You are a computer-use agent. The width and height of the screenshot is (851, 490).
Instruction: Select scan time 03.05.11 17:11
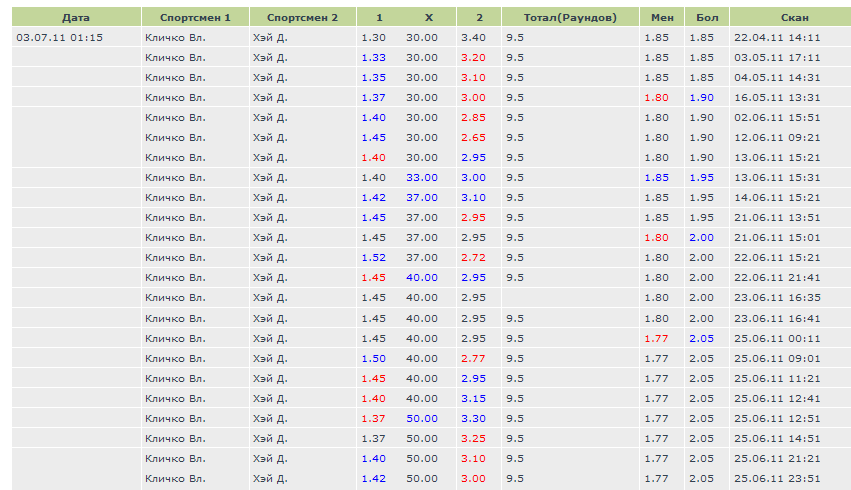777,58
